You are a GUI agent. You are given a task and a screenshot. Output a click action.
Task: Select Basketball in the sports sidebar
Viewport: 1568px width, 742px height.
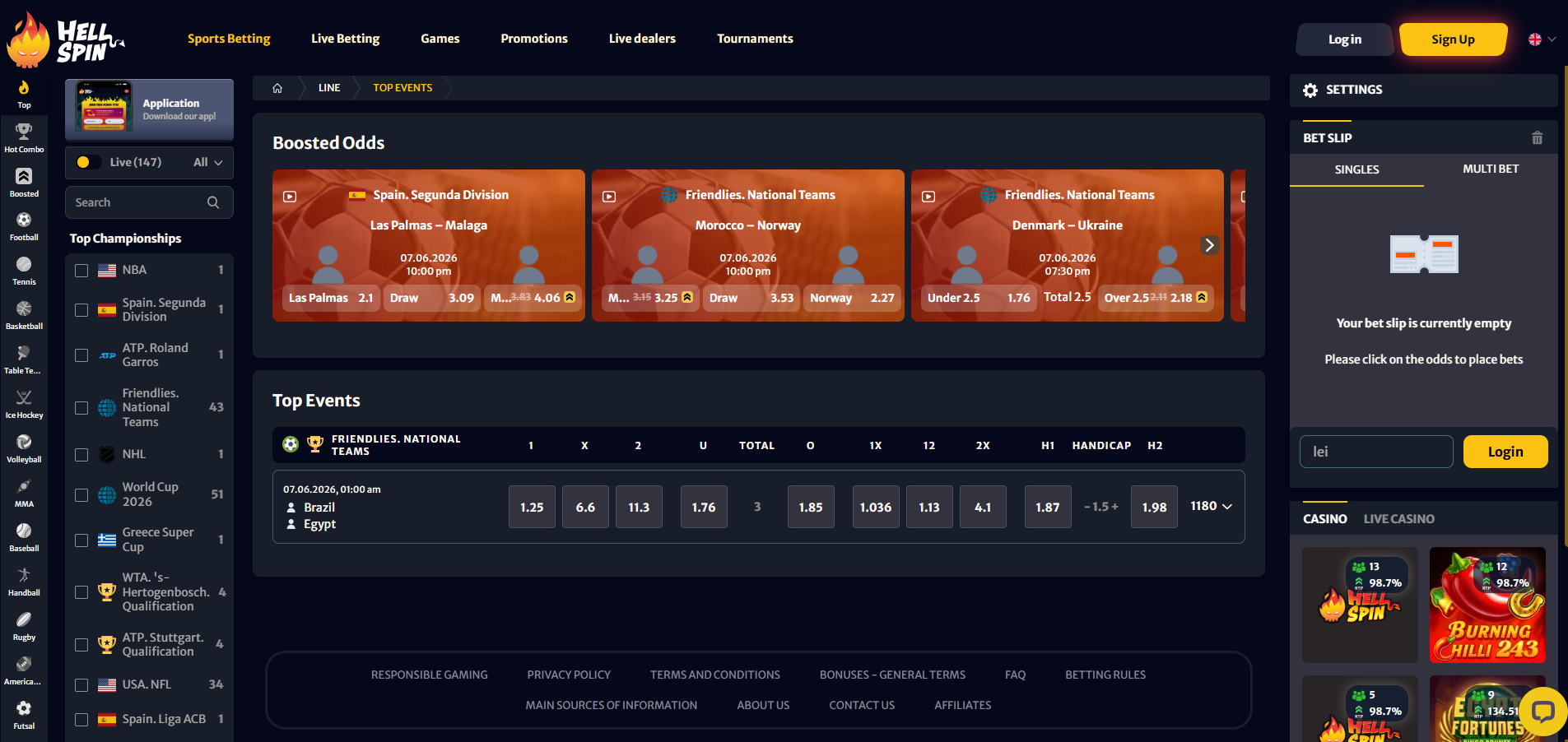coord(24,315)
